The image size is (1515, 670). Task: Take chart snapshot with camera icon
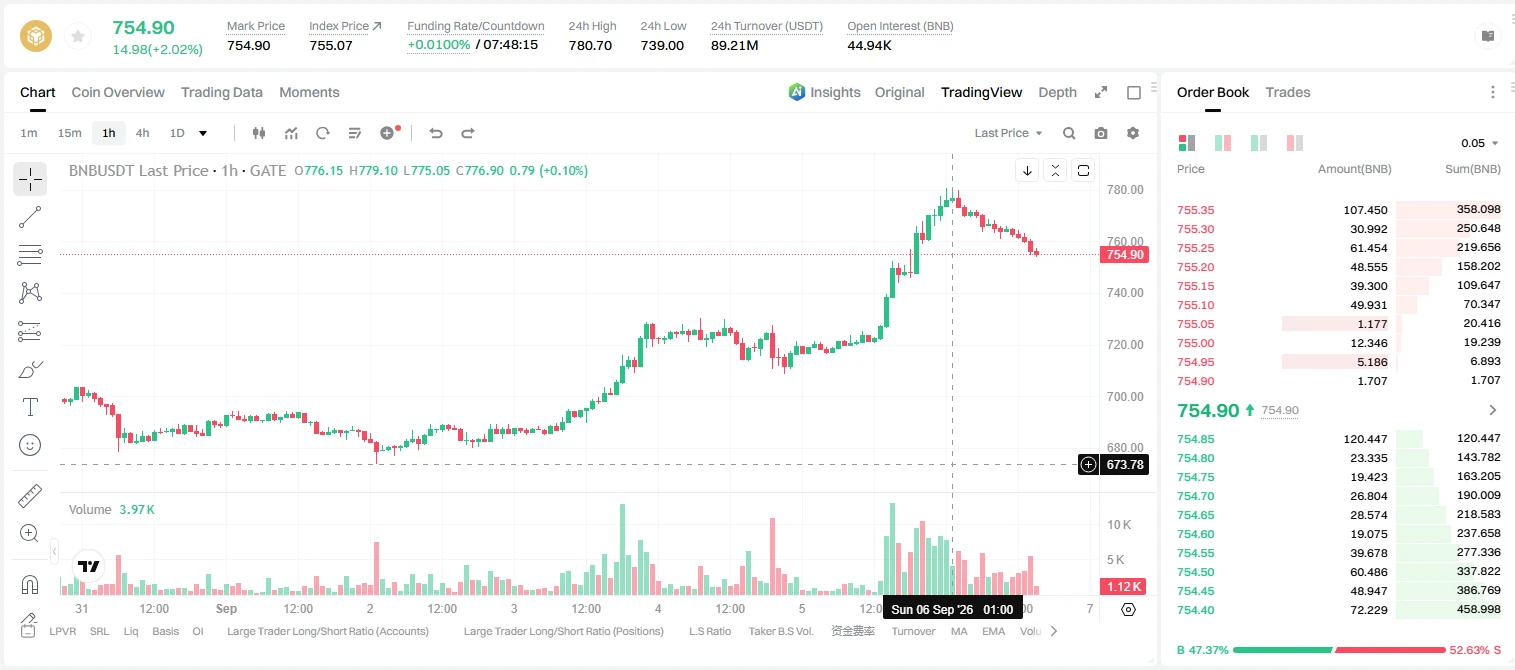(1101, 133)
